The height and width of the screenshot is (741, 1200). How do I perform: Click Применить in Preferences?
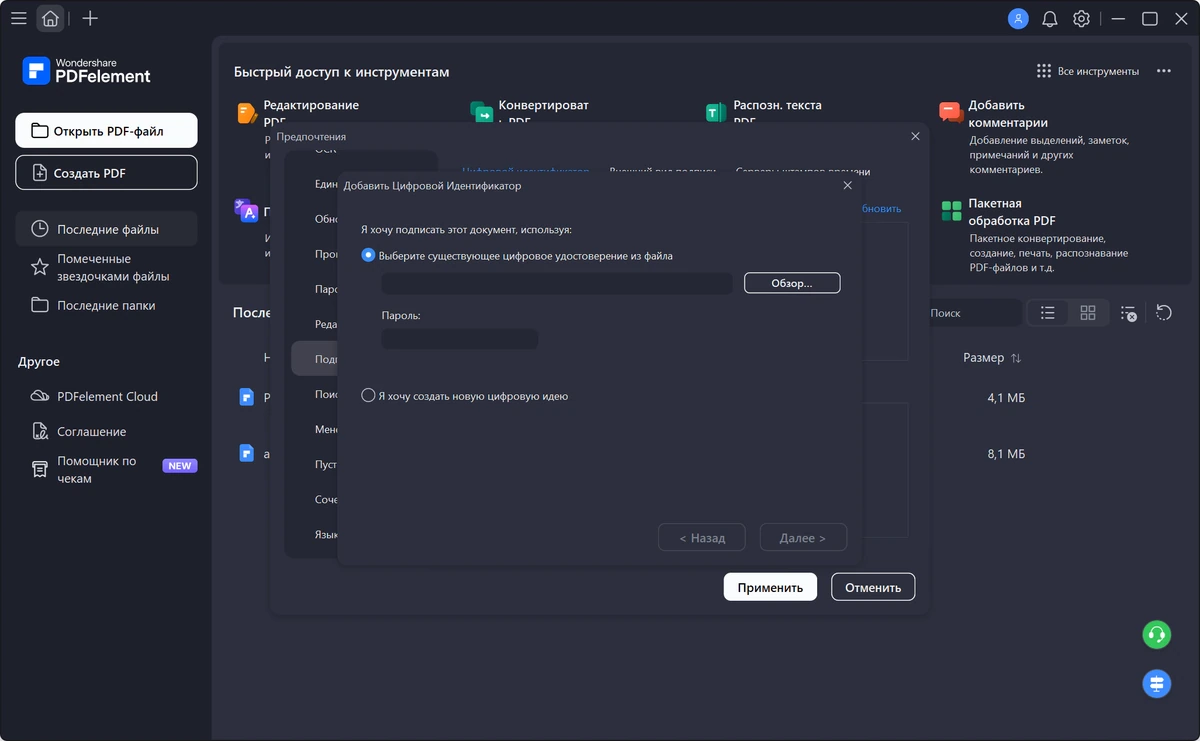pyautogui.click(x=770, y=587)
